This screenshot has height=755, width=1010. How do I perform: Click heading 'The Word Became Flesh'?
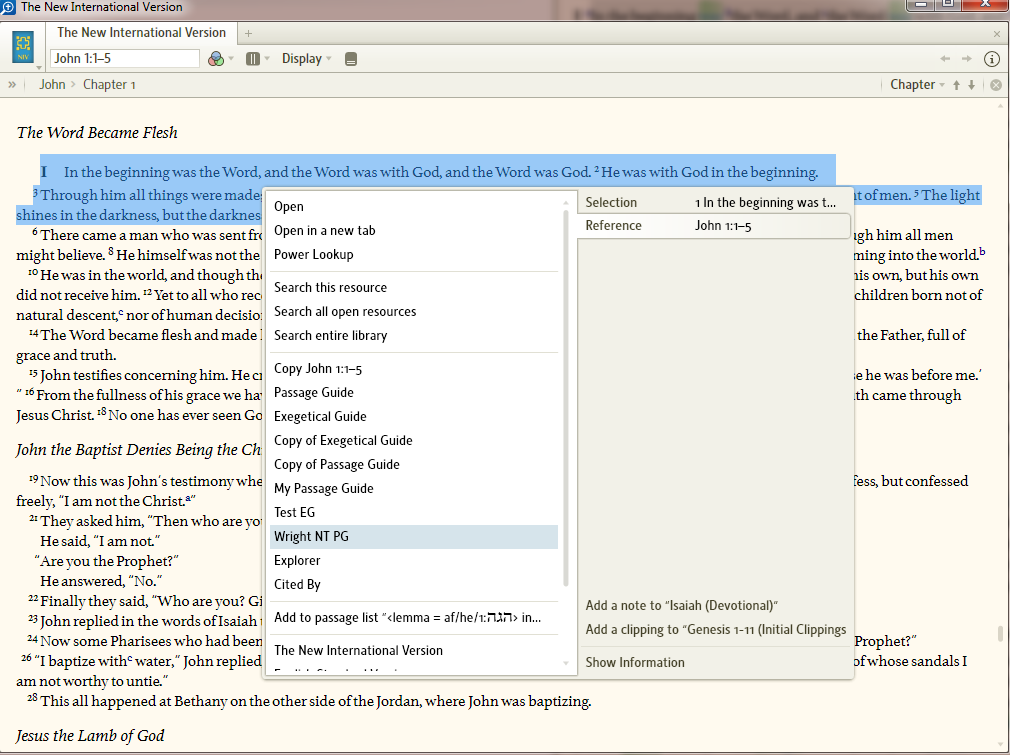pos(97,133)
